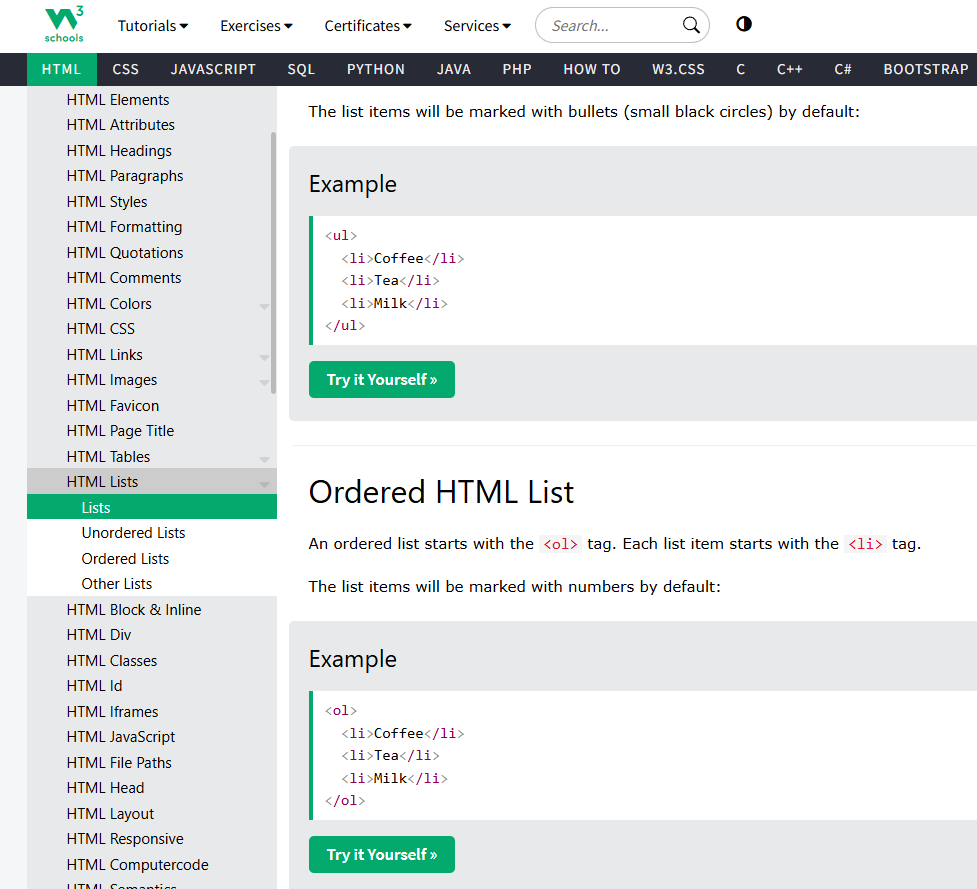Open HTML Responsive in sidebar
This screenshot has width=977, height=889.
point(151,839)
